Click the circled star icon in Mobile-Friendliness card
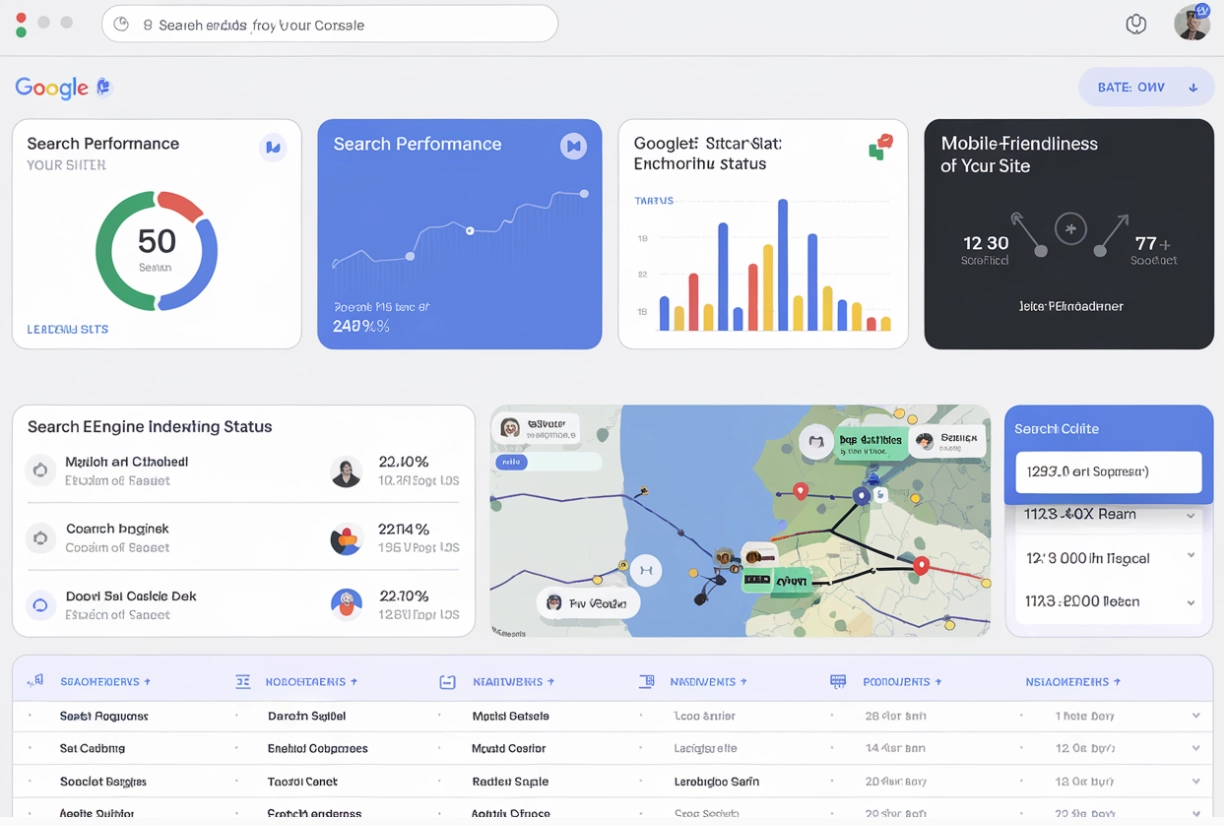1224x826 pixels. [1071, 228]
